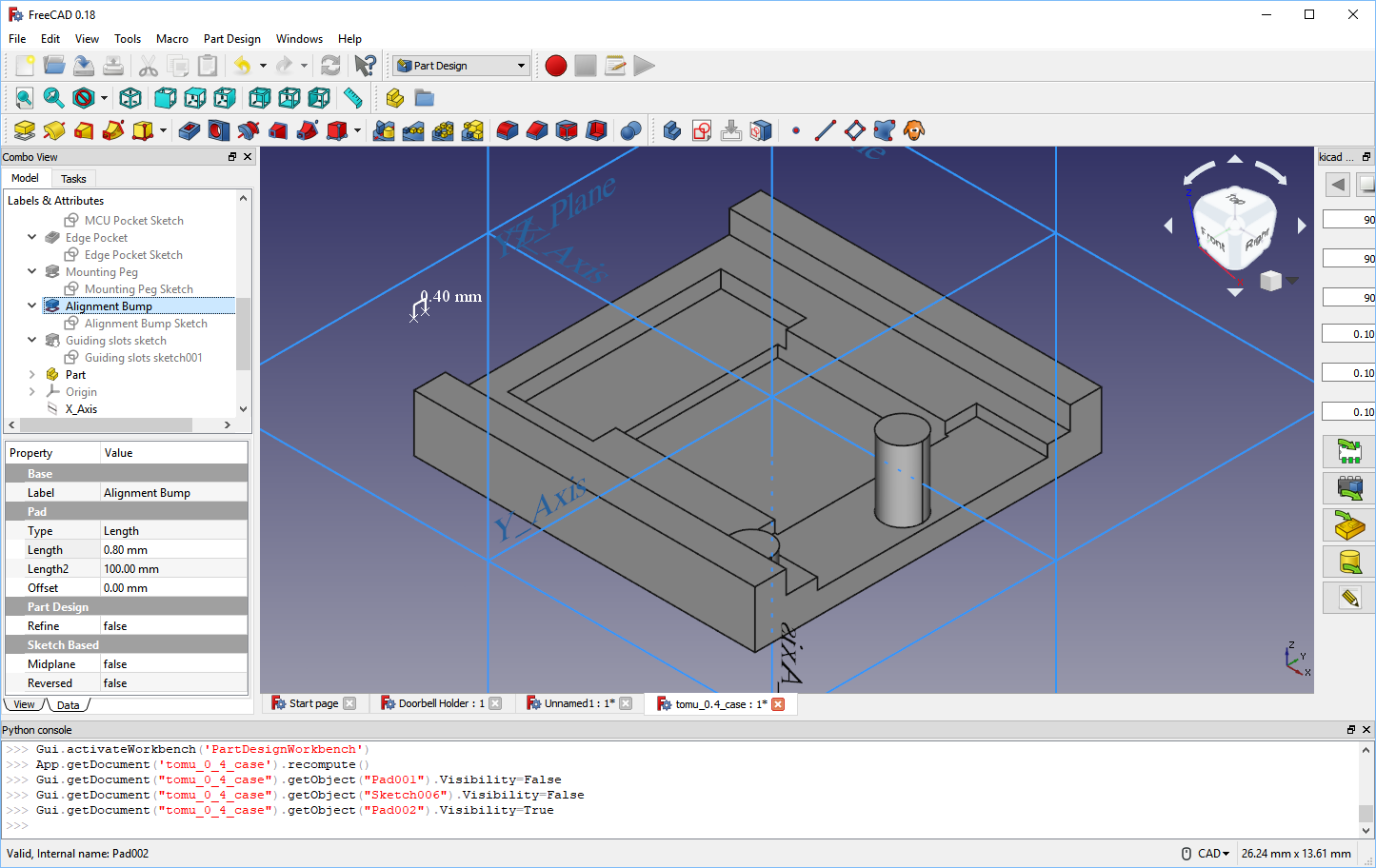This screenshot has height=868, width=1376.
Task: Open the Macro menu
Action: [171, 39]
